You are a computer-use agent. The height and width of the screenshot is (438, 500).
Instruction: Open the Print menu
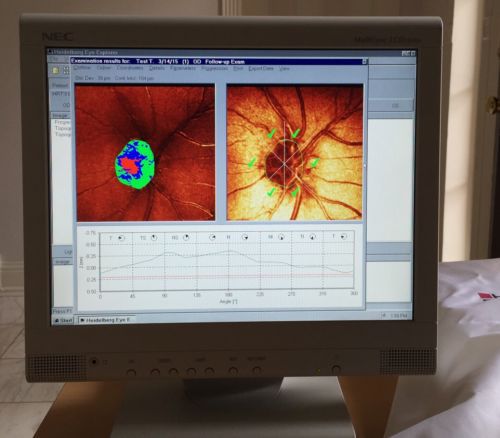click(238, 68)
